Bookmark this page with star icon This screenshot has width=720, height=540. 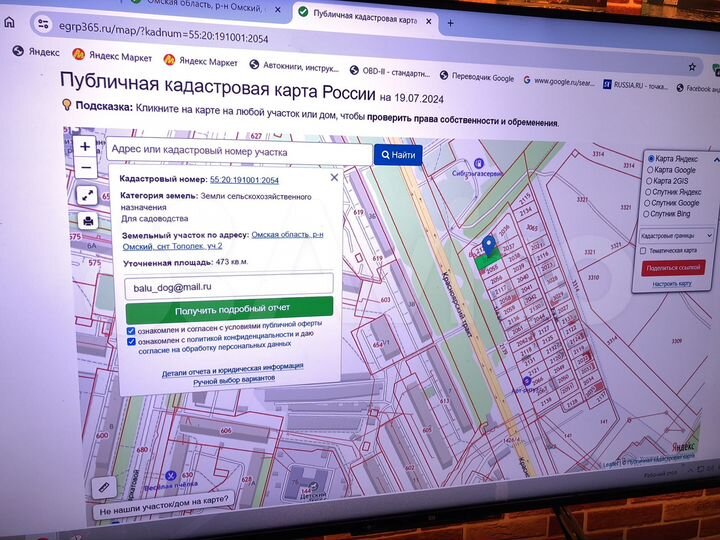click(x=692, y=67)
